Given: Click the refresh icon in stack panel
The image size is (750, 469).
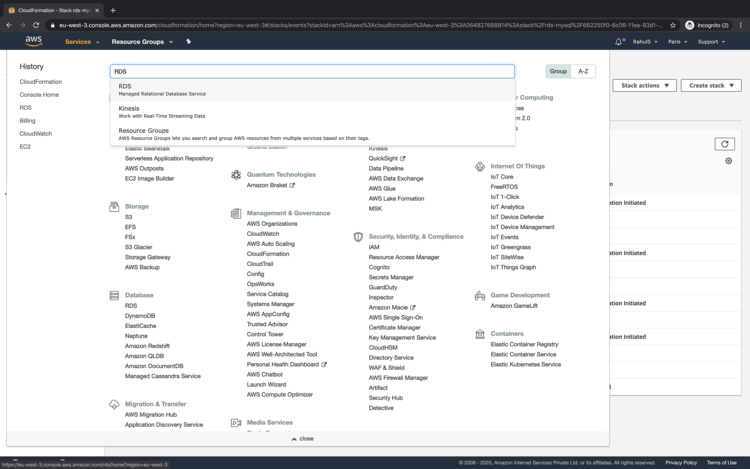Looking at the screenshot, I should [x=725, y=144].
